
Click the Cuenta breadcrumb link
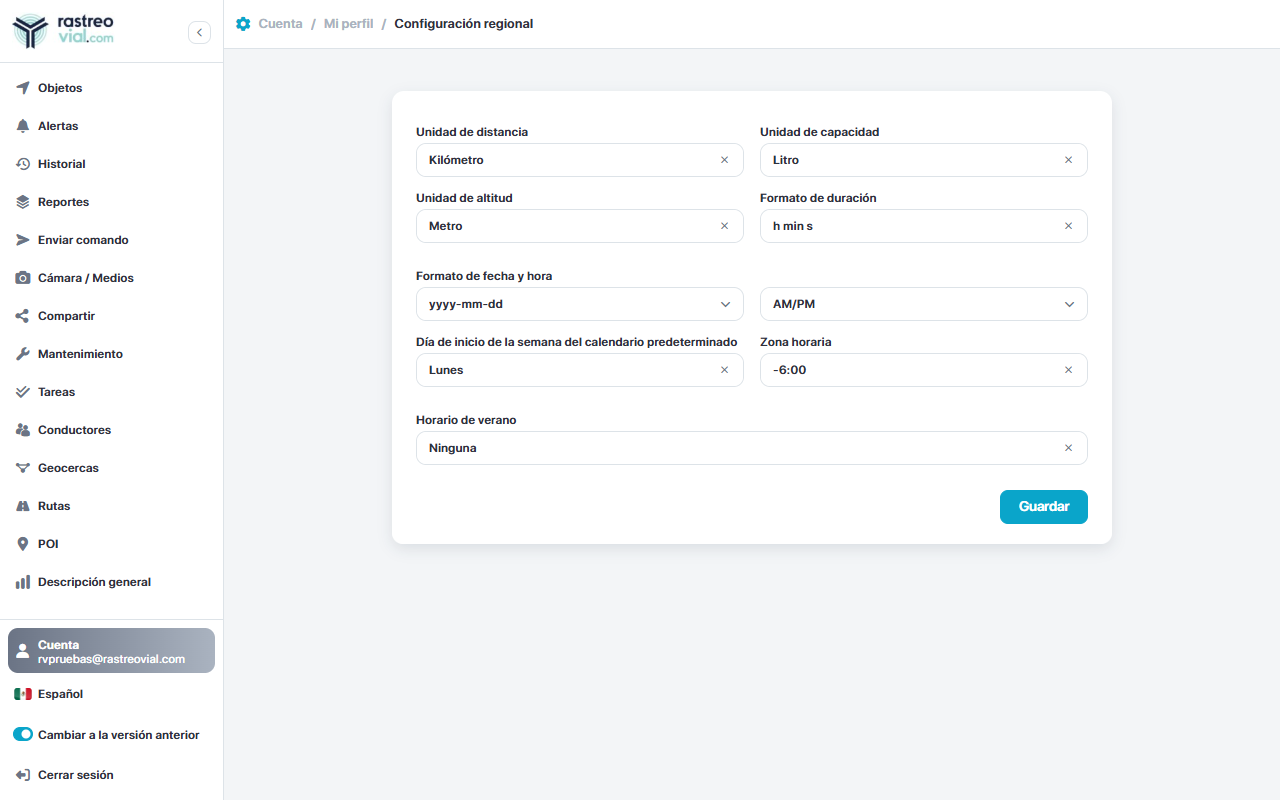coord(280,23)
